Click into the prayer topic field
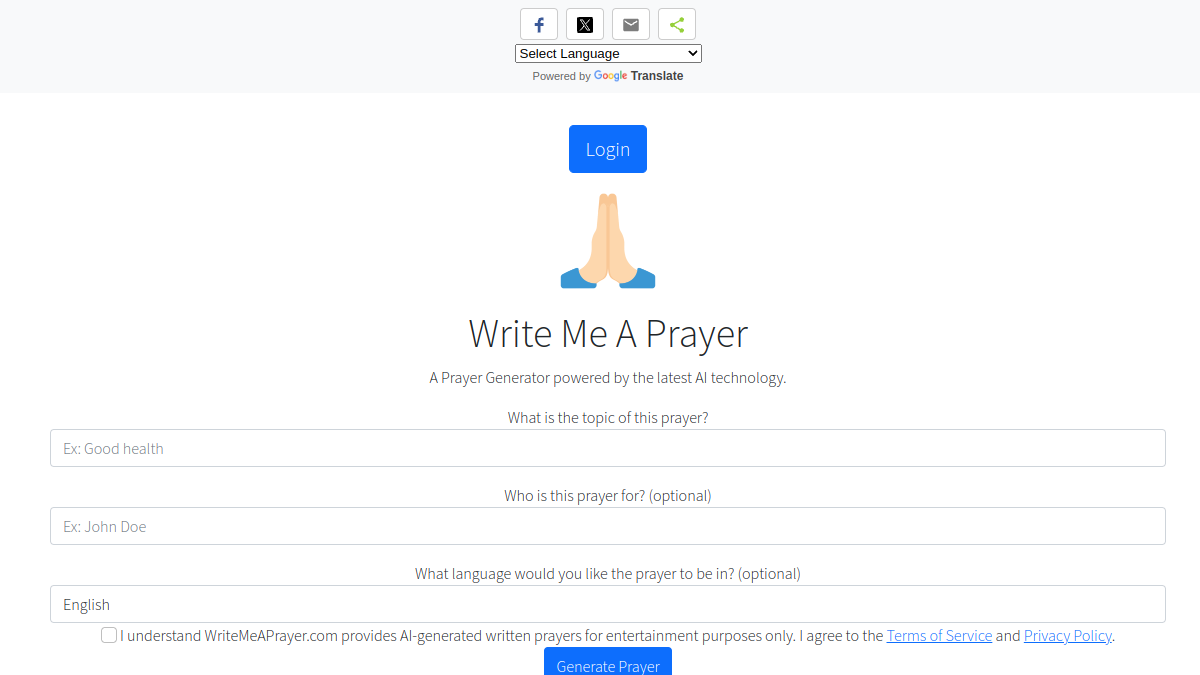 pyautogui.click(x=608, y=448)
